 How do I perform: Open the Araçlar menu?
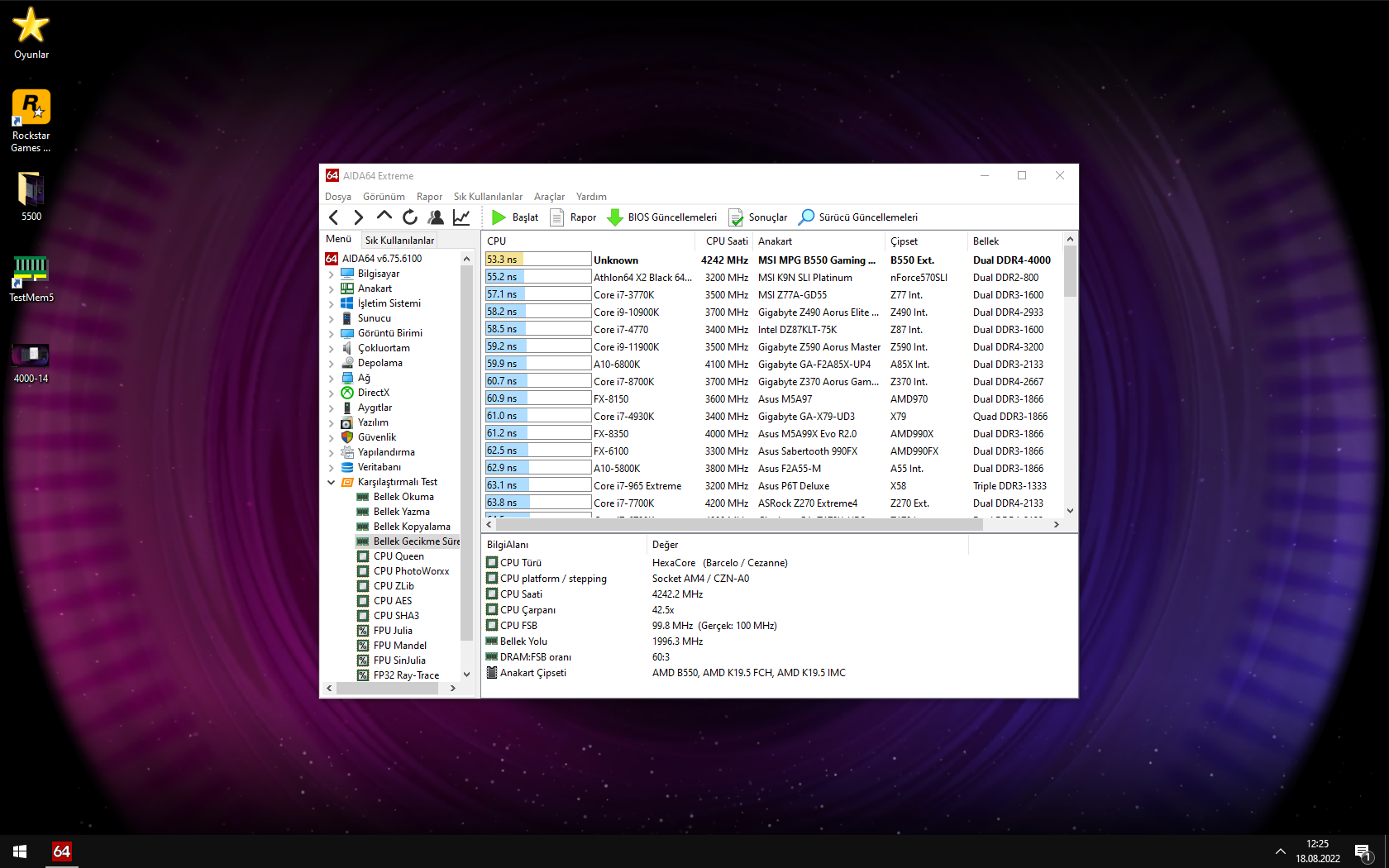549,197
